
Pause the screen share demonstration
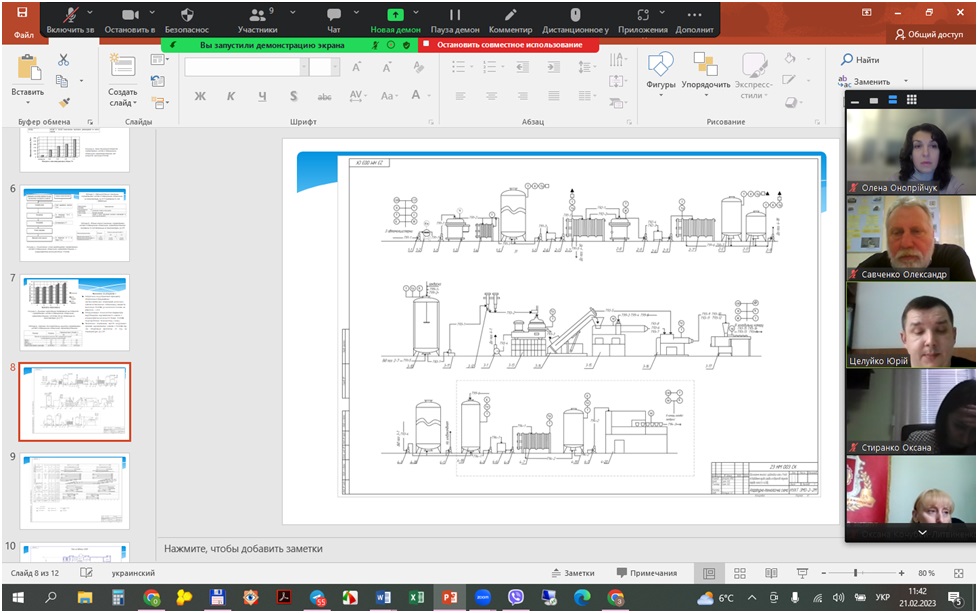pos(454,15)
